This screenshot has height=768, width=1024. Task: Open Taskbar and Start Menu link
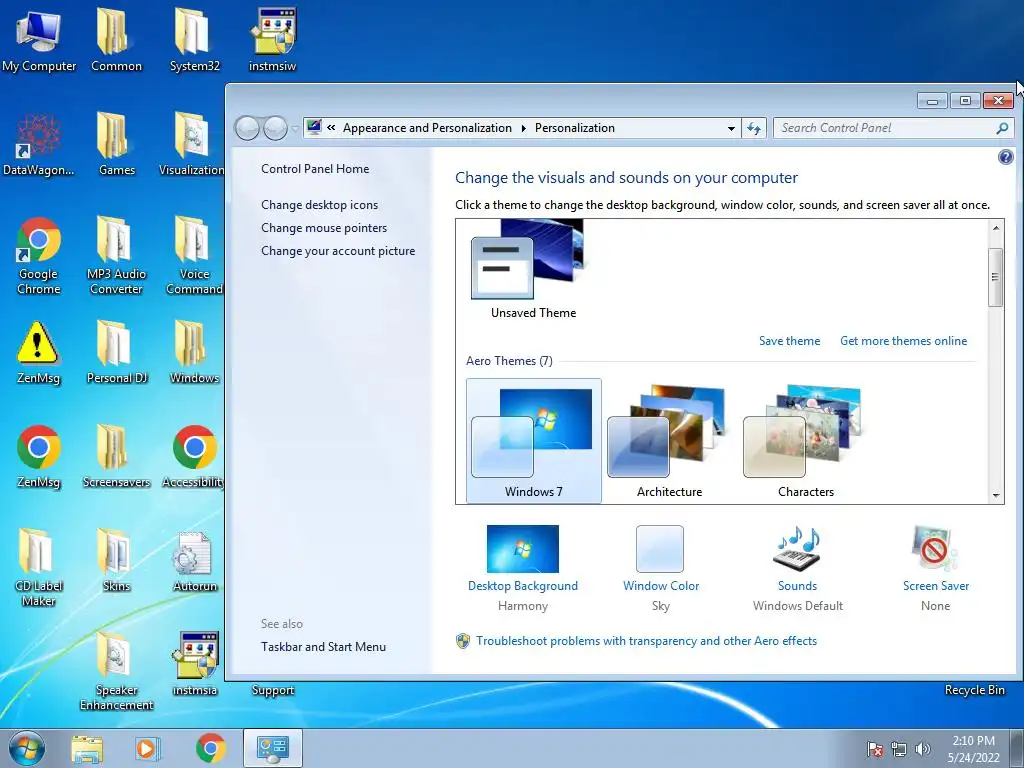tap(323, 647)
